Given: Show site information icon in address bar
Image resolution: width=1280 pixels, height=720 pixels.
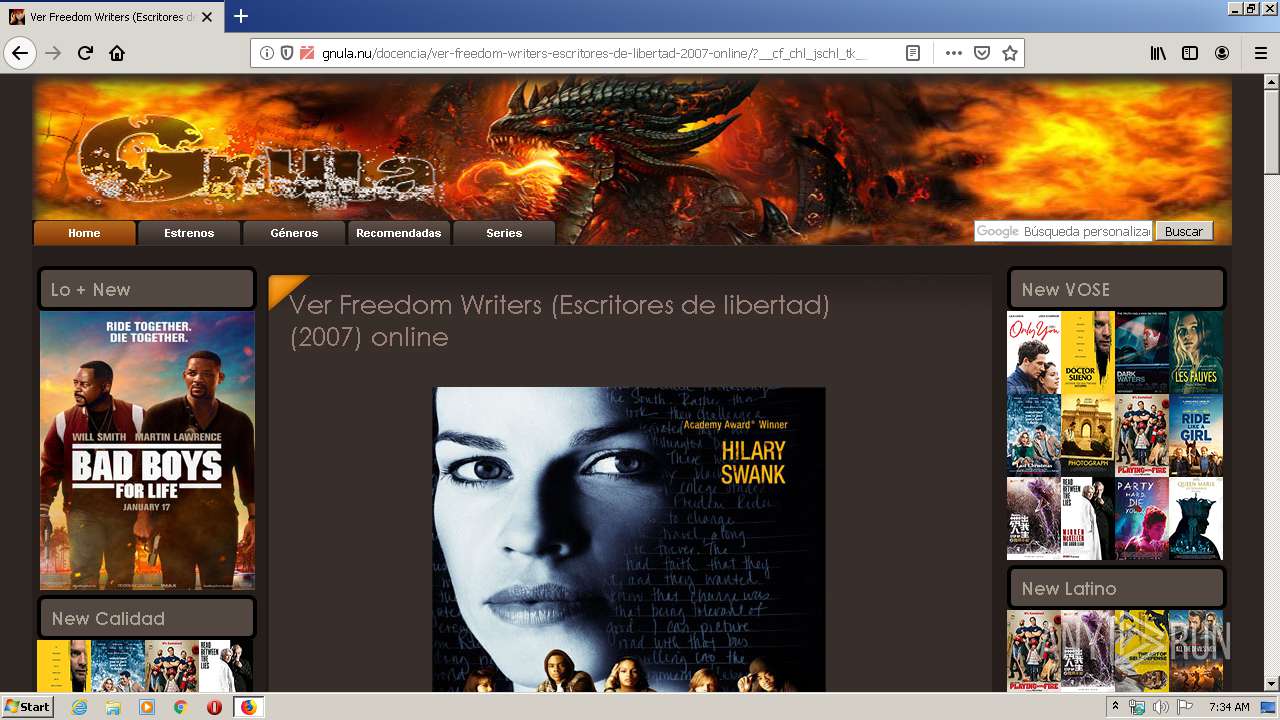Looking at the screenshot, I should tap(267, 53).
